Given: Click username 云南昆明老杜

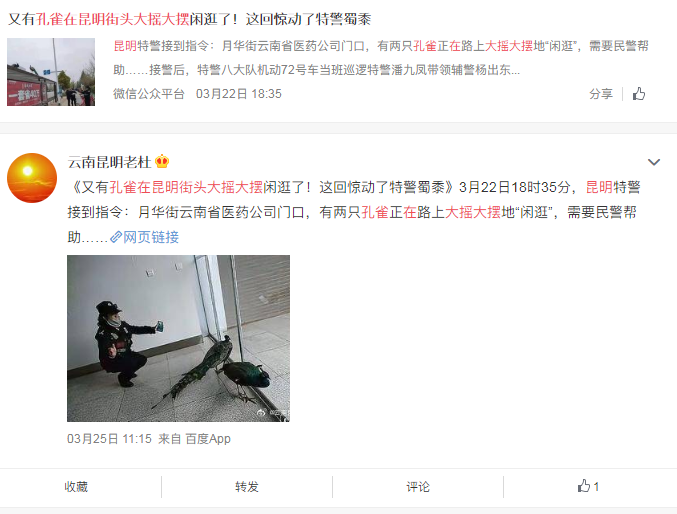Looking at the screenshot, I should pos(109,162).
